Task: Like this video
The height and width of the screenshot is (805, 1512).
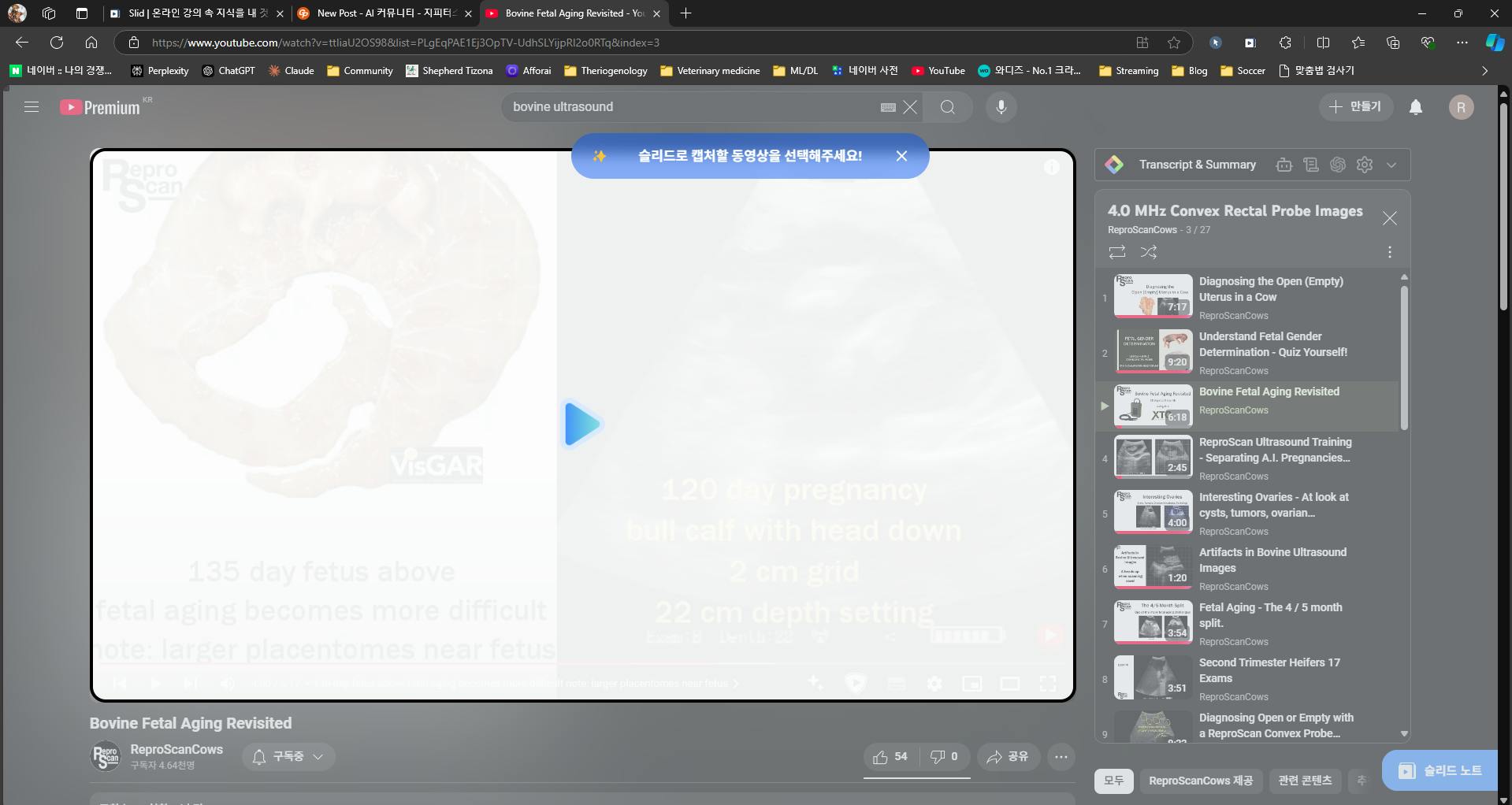Action: [x=890, y=757]
